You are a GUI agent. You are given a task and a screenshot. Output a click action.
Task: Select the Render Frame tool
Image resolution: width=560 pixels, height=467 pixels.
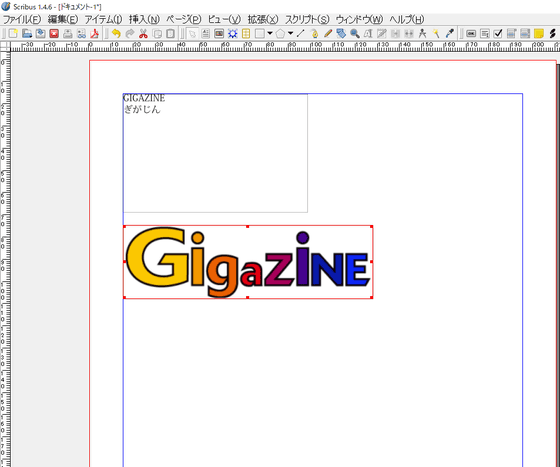232,34
